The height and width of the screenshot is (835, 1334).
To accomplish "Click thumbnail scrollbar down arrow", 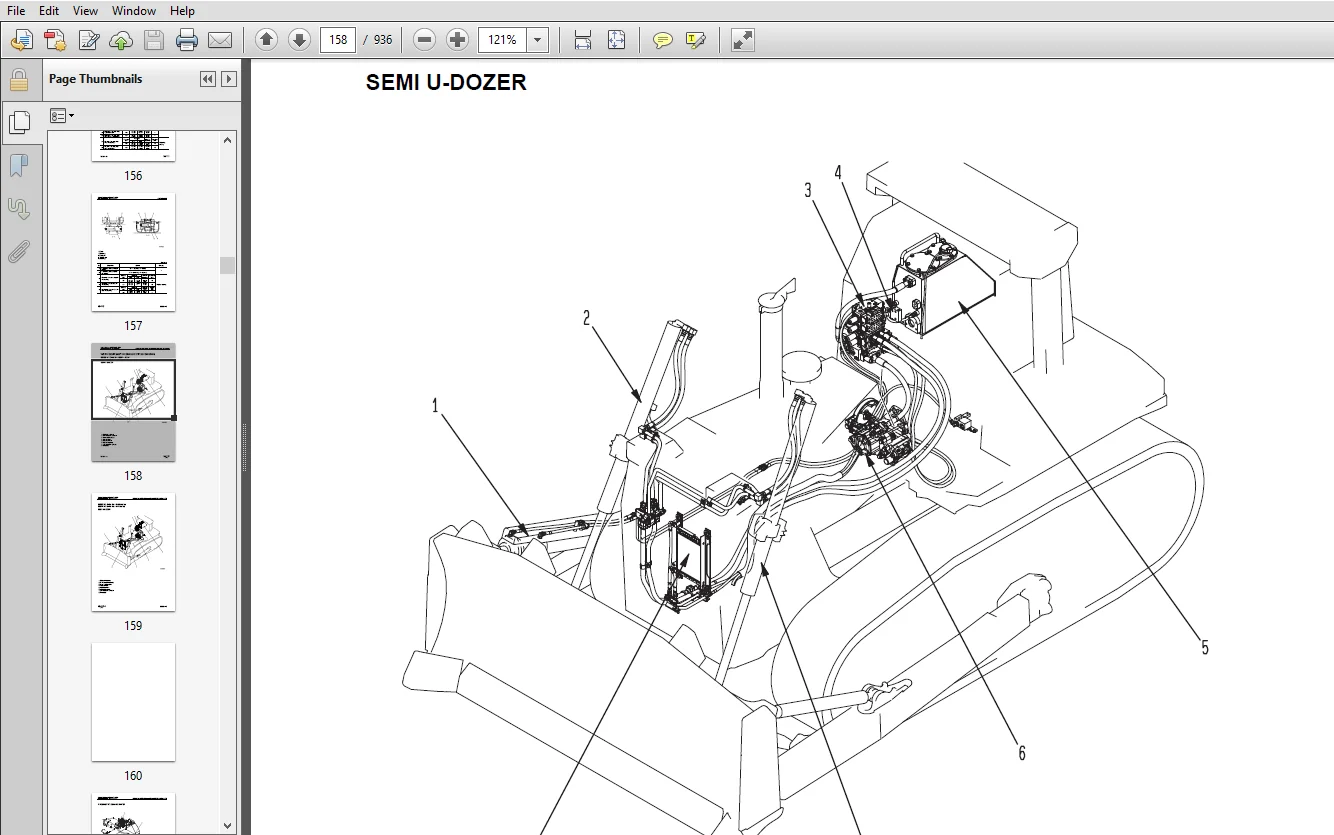I will (228, 825).
